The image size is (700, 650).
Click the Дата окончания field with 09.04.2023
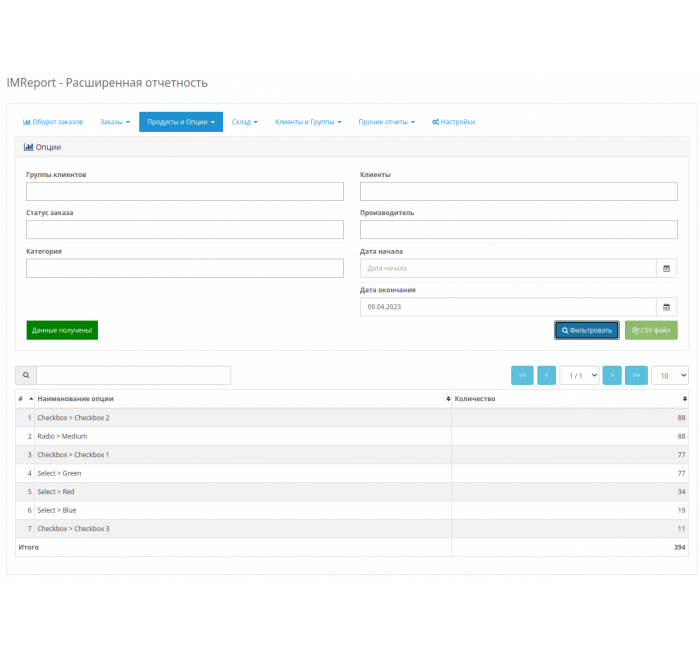click(x=508, y=307)
